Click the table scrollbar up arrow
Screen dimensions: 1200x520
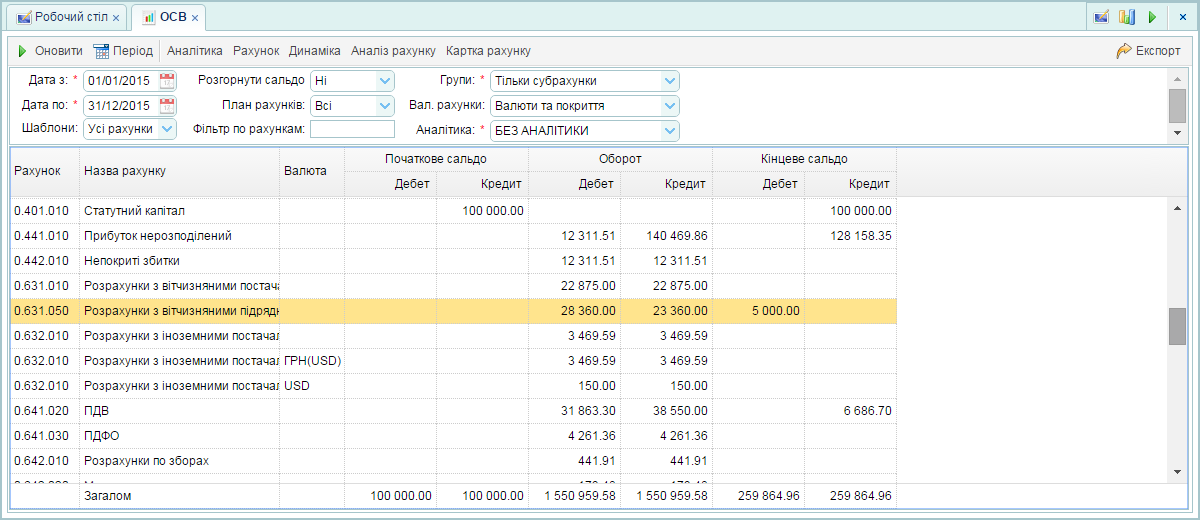pos(1177,207)
